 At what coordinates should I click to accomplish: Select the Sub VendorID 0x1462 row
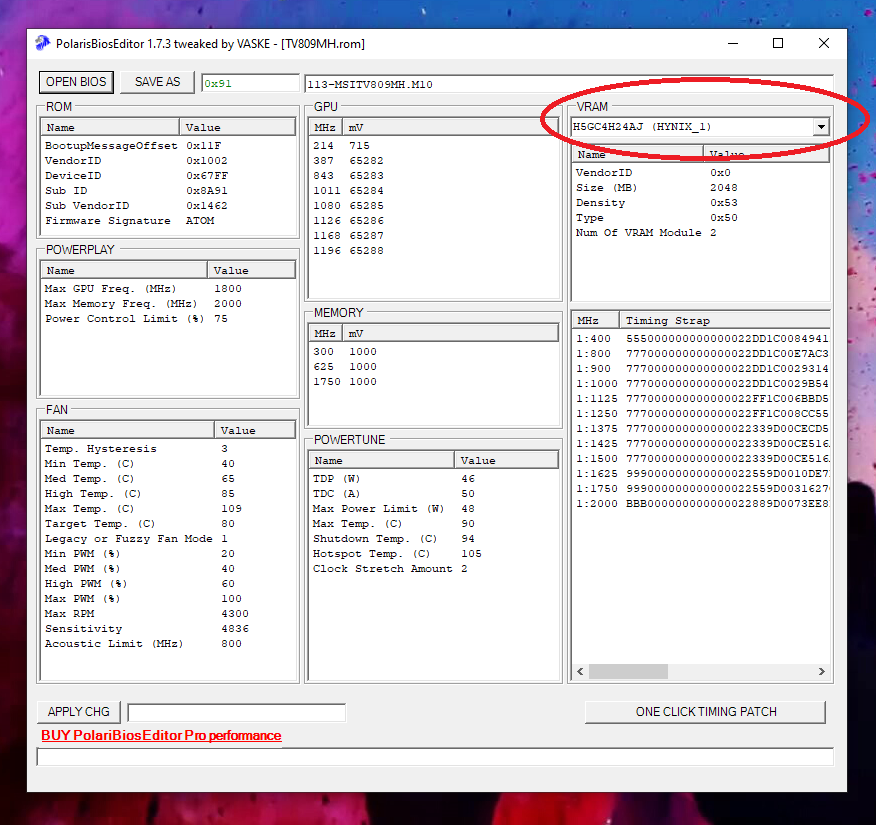pyautogui.click(x=168, y=206)
